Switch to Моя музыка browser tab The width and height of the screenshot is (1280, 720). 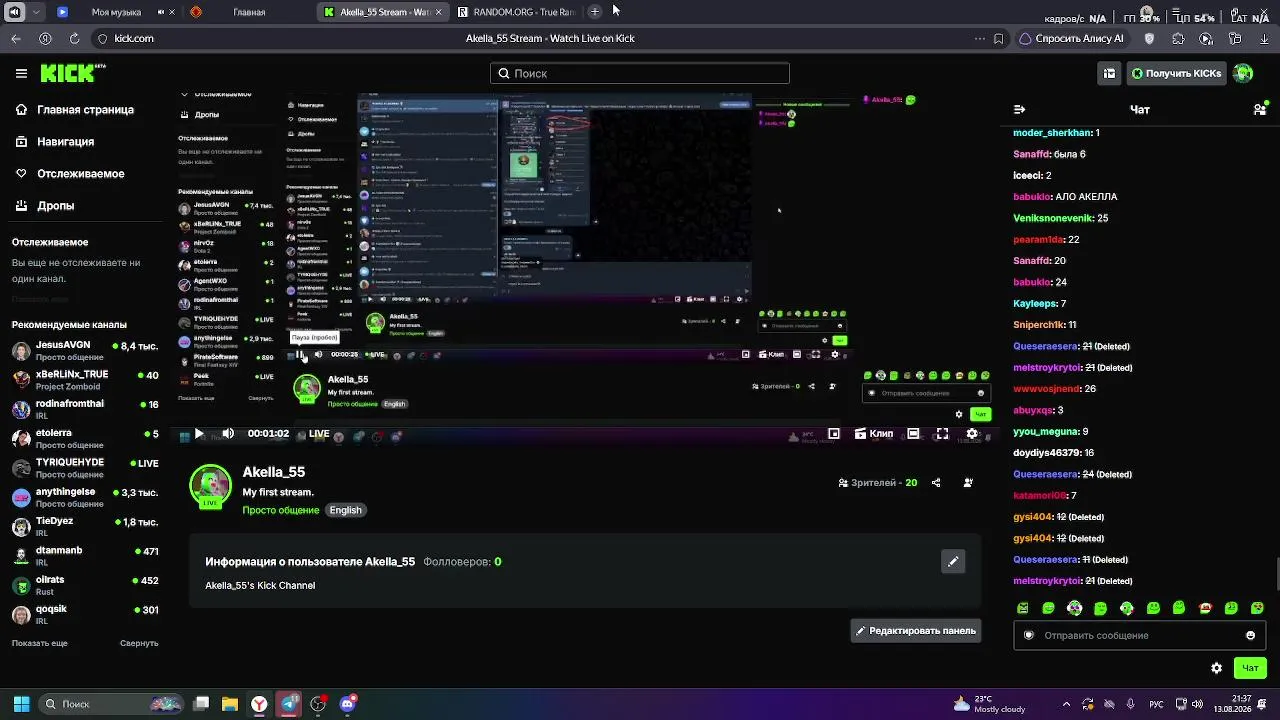click(x=116, y=12)
